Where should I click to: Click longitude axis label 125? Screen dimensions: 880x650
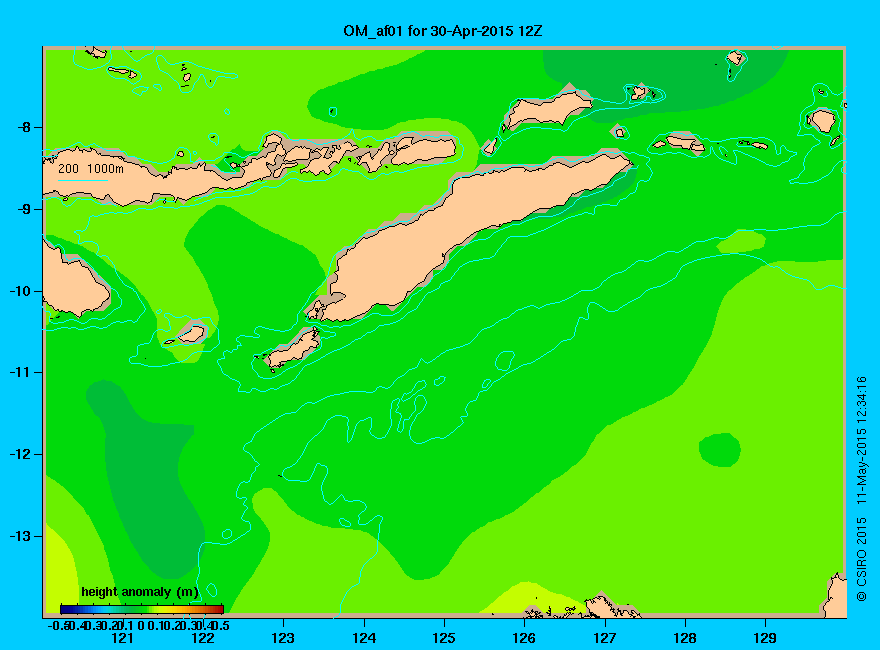pyautogui.click(x=444, y=638)
